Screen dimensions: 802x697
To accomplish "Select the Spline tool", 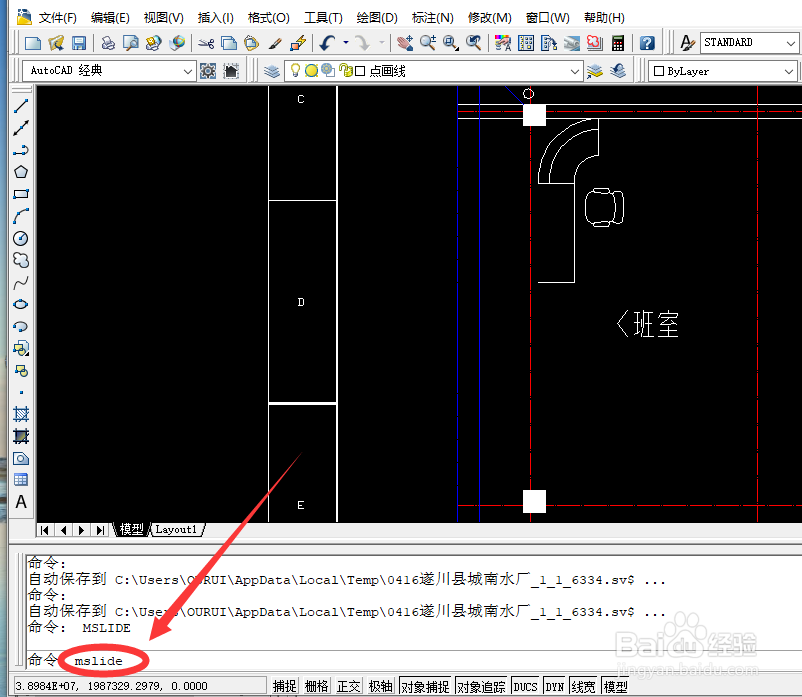I will click(x=21, y=282).
